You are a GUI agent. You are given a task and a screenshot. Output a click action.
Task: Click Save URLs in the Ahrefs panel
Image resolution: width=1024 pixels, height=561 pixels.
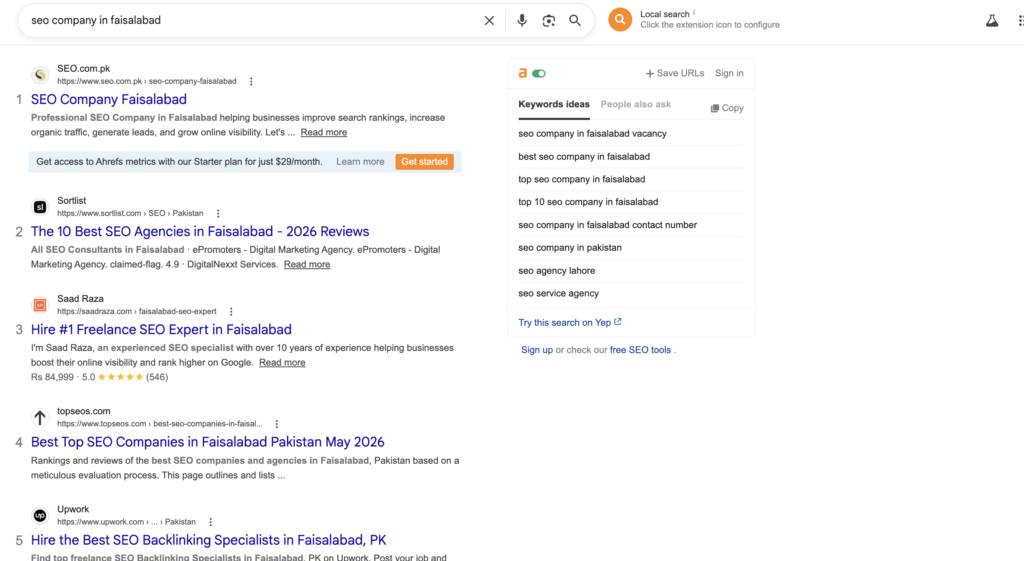coord(675,73)
